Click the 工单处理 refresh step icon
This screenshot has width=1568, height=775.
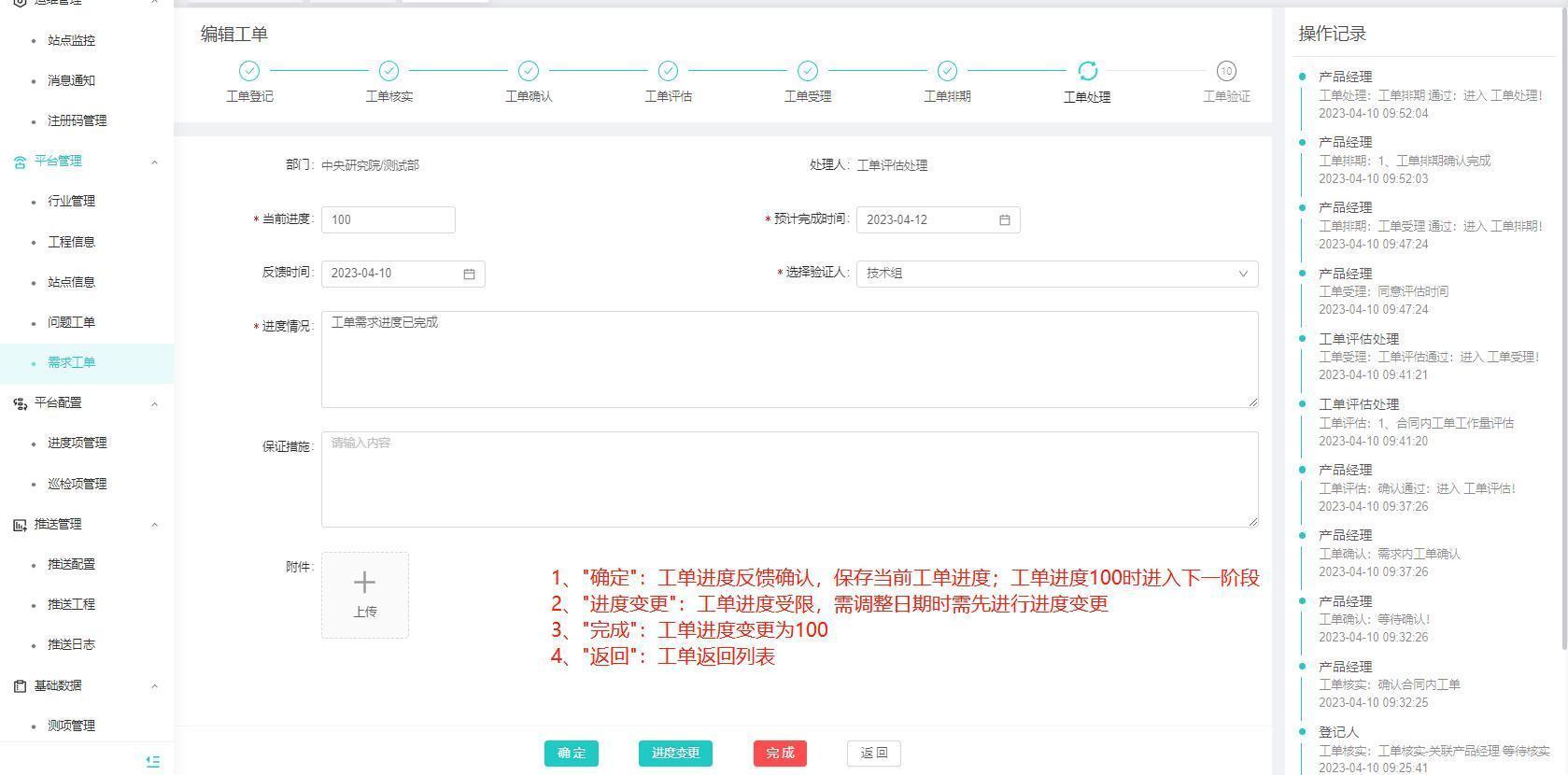click(1087, 71)
